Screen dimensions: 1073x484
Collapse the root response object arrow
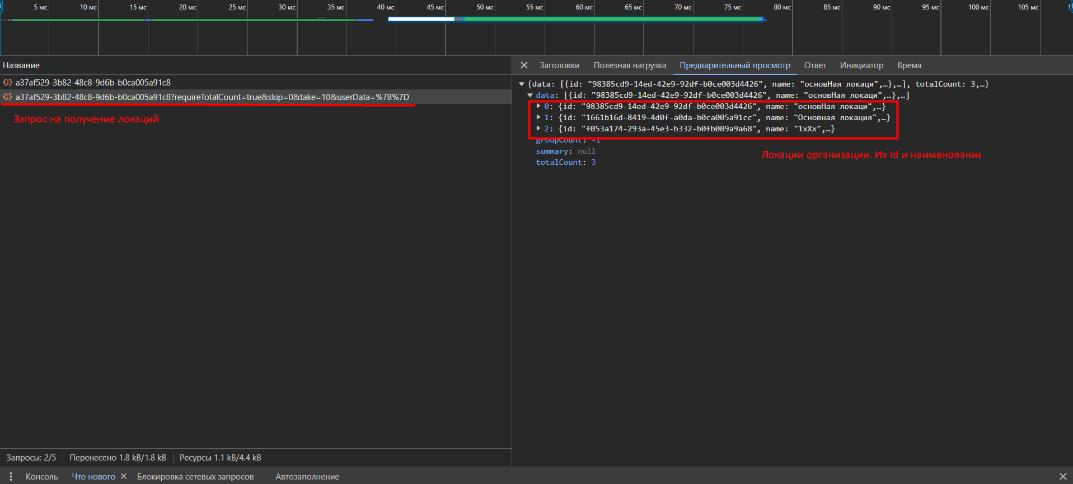521,84
